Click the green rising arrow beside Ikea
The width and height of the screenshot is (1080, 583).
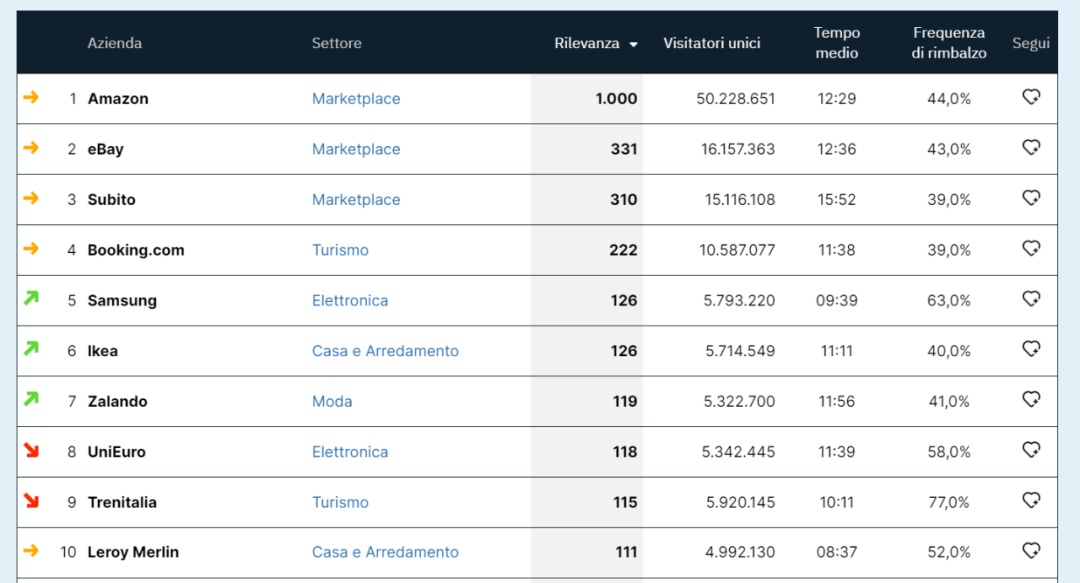click(x=31, y=349)
